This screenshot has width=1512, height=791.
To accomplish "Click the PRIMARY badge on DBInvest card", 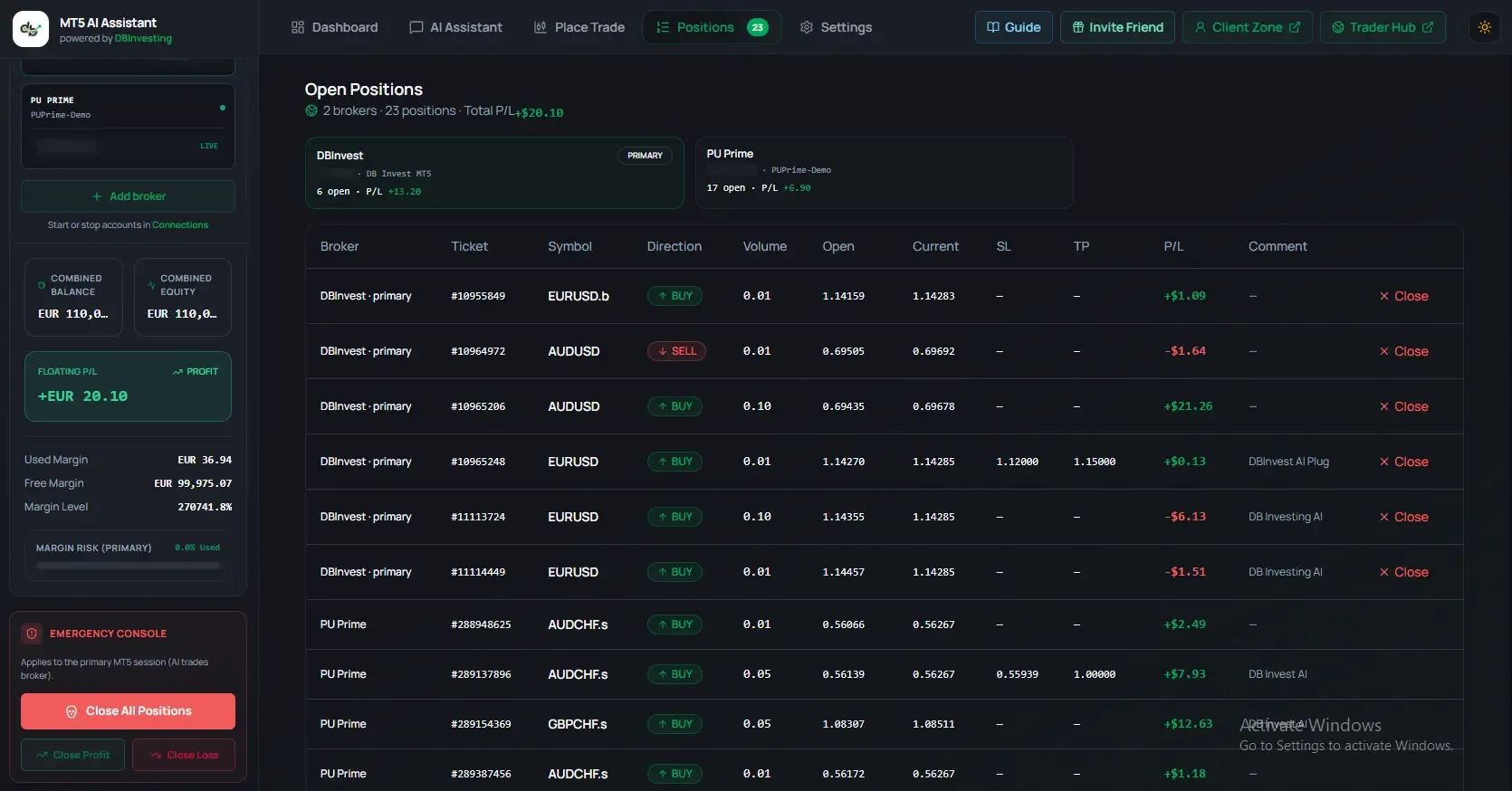I will point(645,156).
